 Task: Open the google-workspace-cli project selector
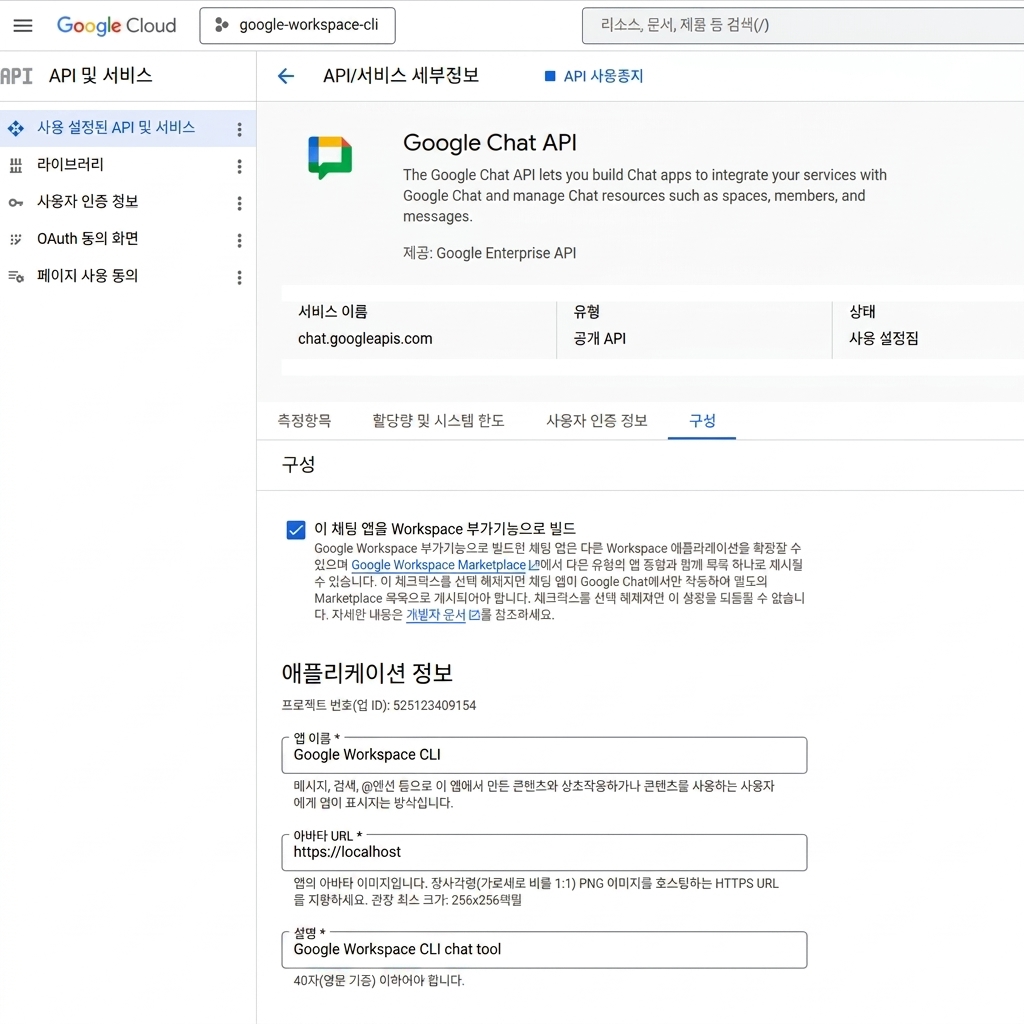click(x=297, y=25)
